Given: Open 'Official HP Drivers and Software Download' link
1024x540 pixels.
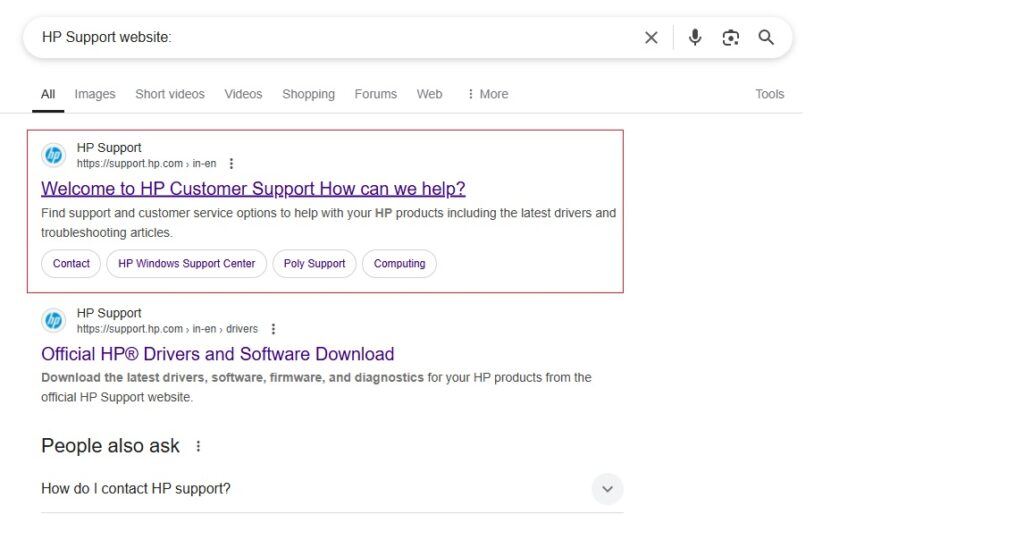Looking at the screenshot, I should (217, 354).
